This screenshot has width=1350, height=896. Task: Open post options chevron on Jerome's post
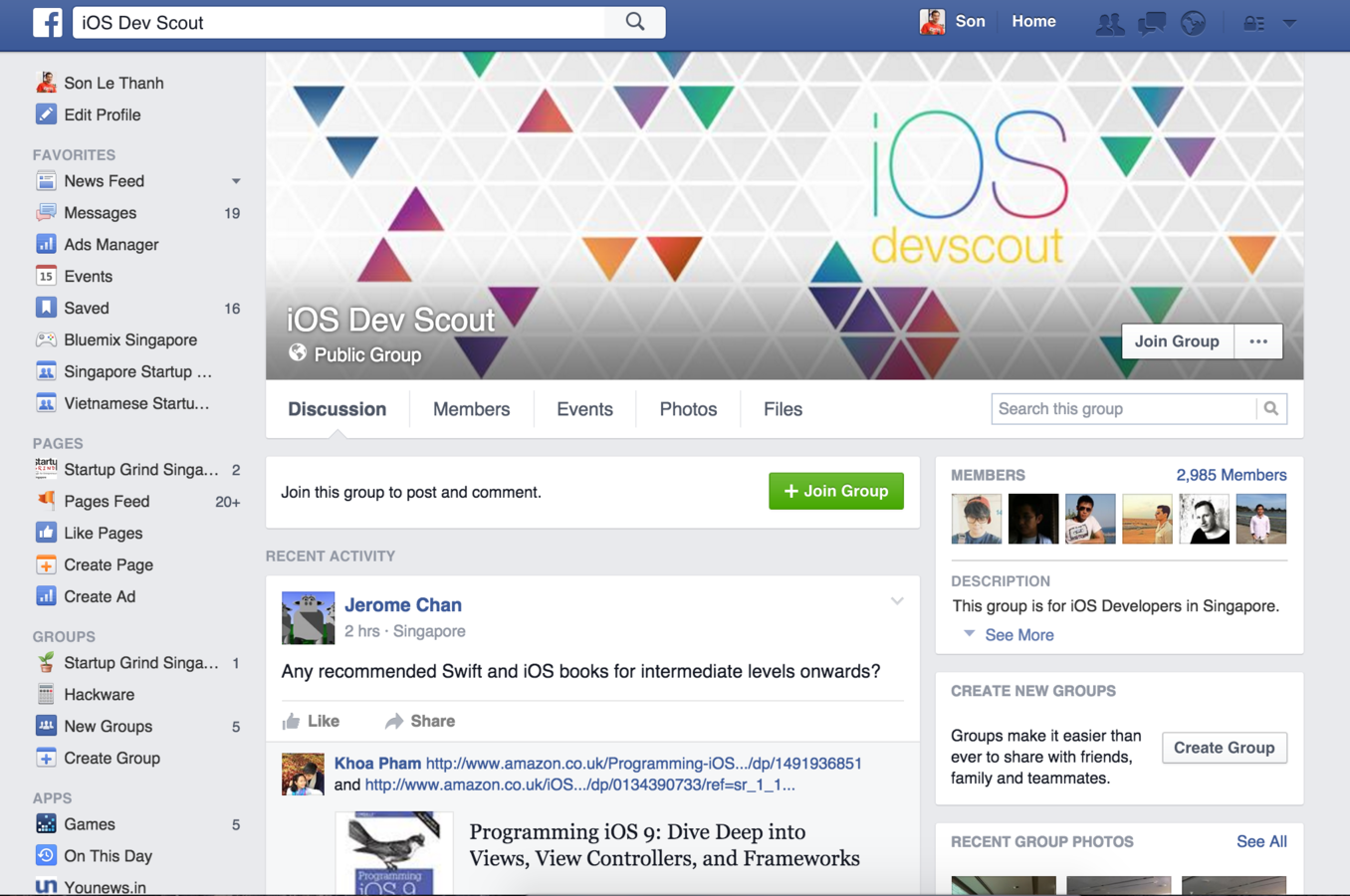(x=896, y=601)
